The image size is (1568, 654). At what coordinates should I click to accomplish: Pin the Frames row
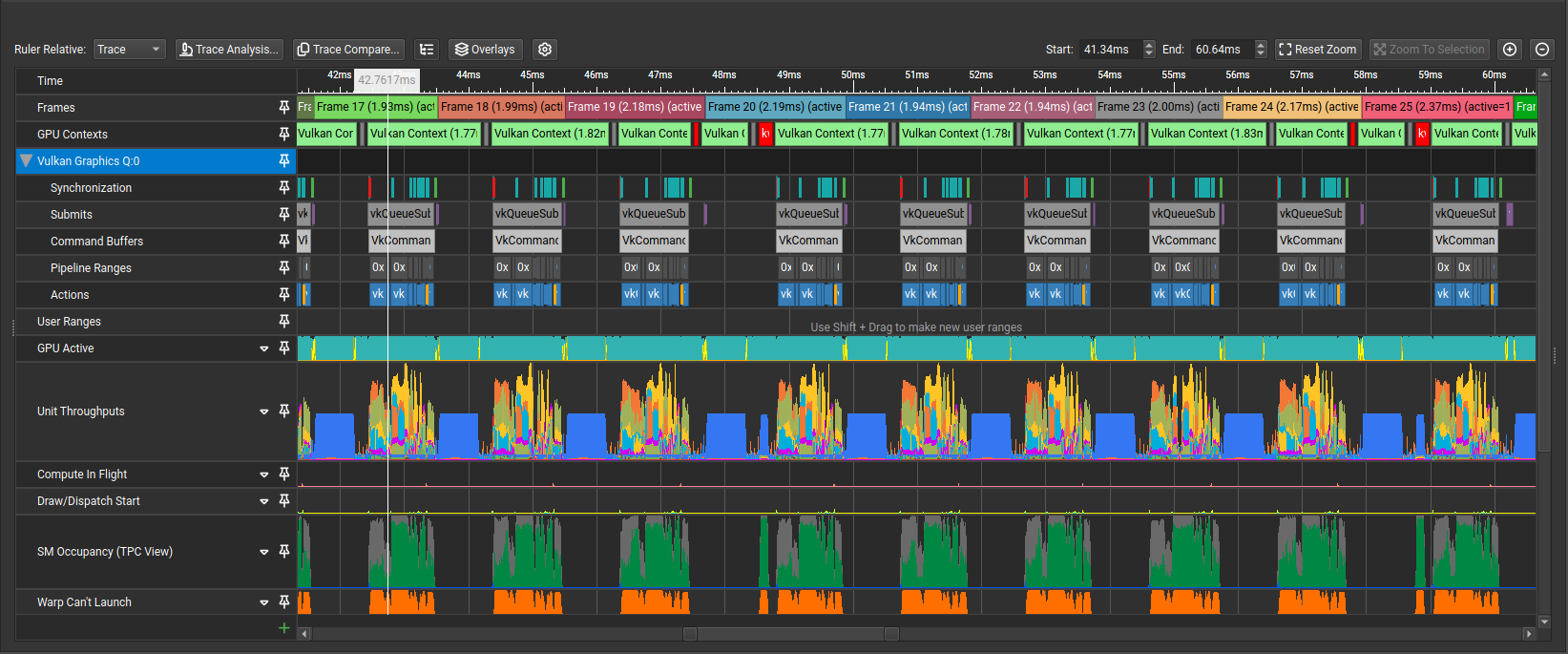[283, 108]
